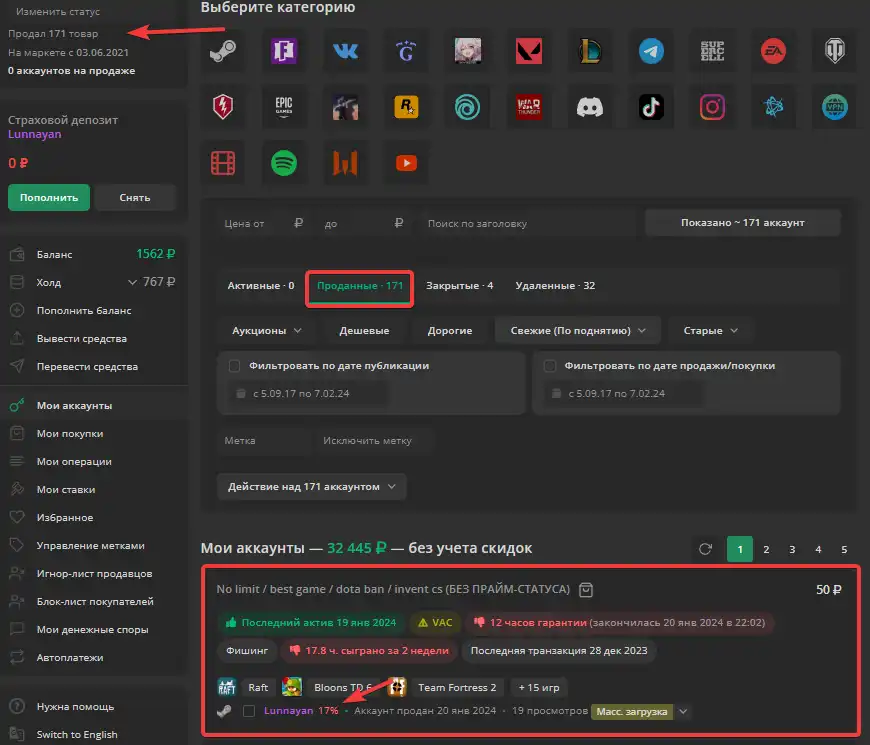Go to page 2 of listings
The image size is (870, 745).
coord(766,549)
